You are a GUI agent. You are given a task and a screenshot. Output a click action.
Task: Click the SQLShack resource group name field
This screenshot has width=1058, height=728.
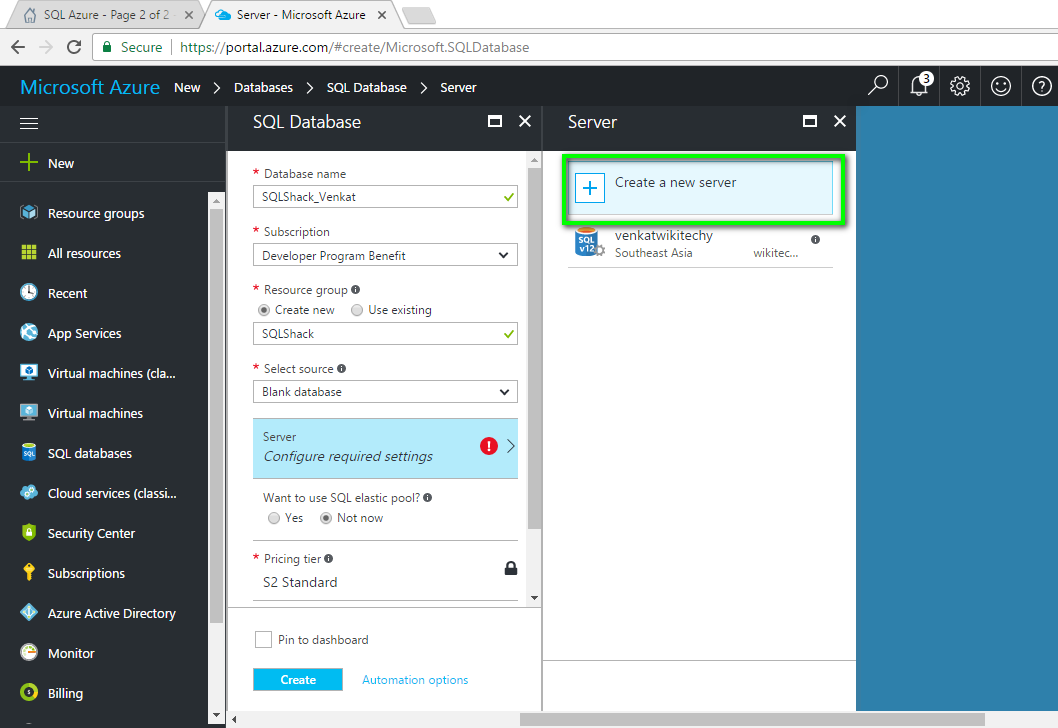click(x=385, y=334)
